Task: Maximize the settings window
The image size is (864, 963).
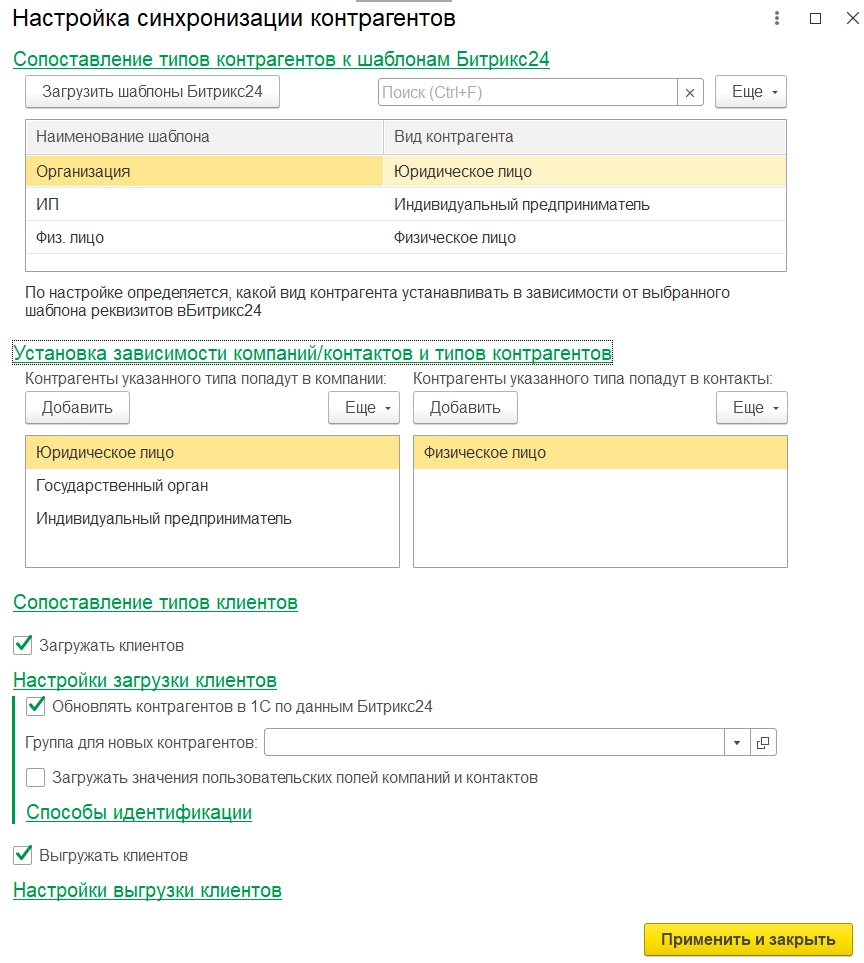Action: click(x=814, y=19)
